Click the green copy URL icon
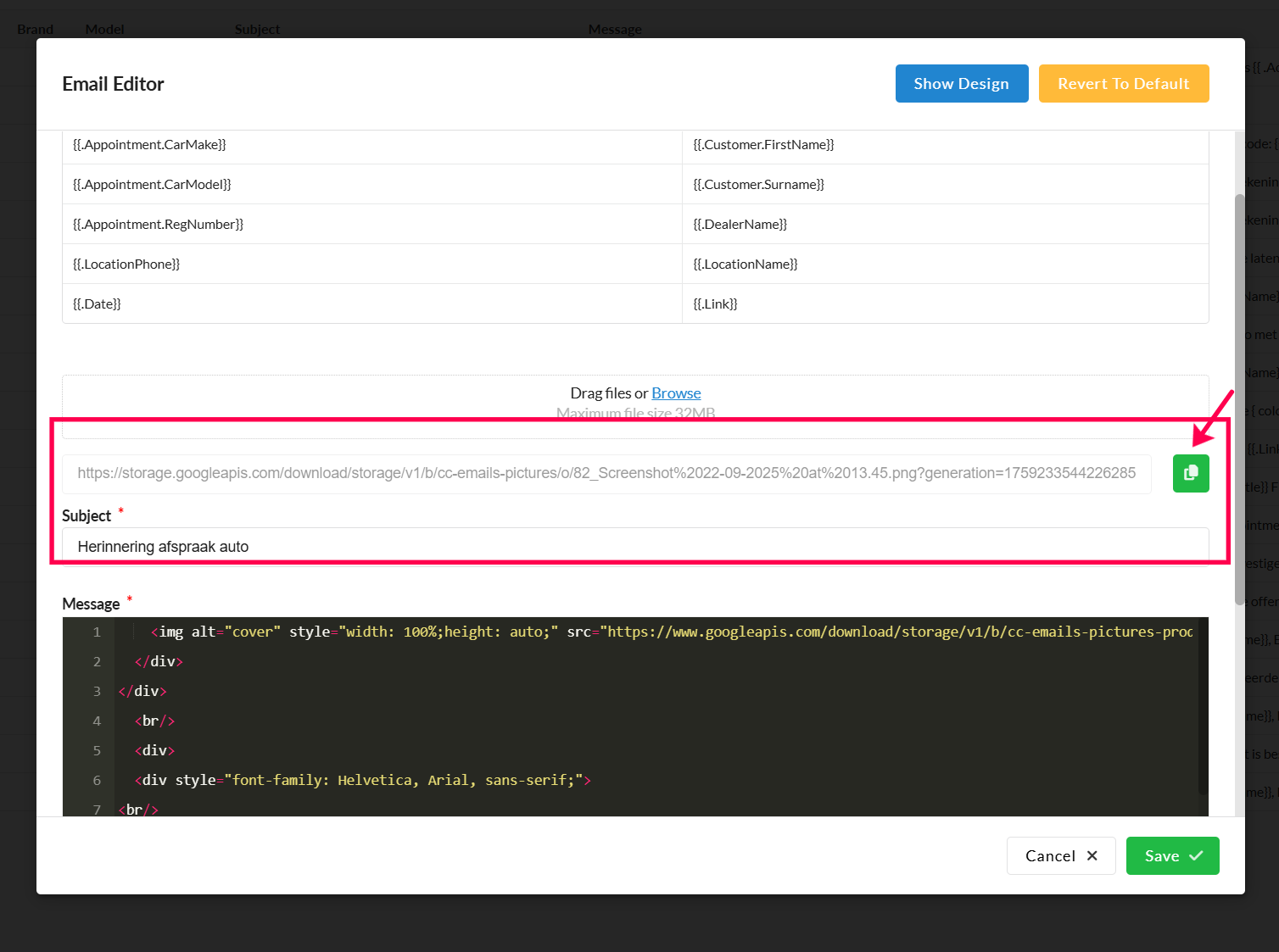The width and height of the screenshot is (1279, 952). click(x=1190, y=473)
